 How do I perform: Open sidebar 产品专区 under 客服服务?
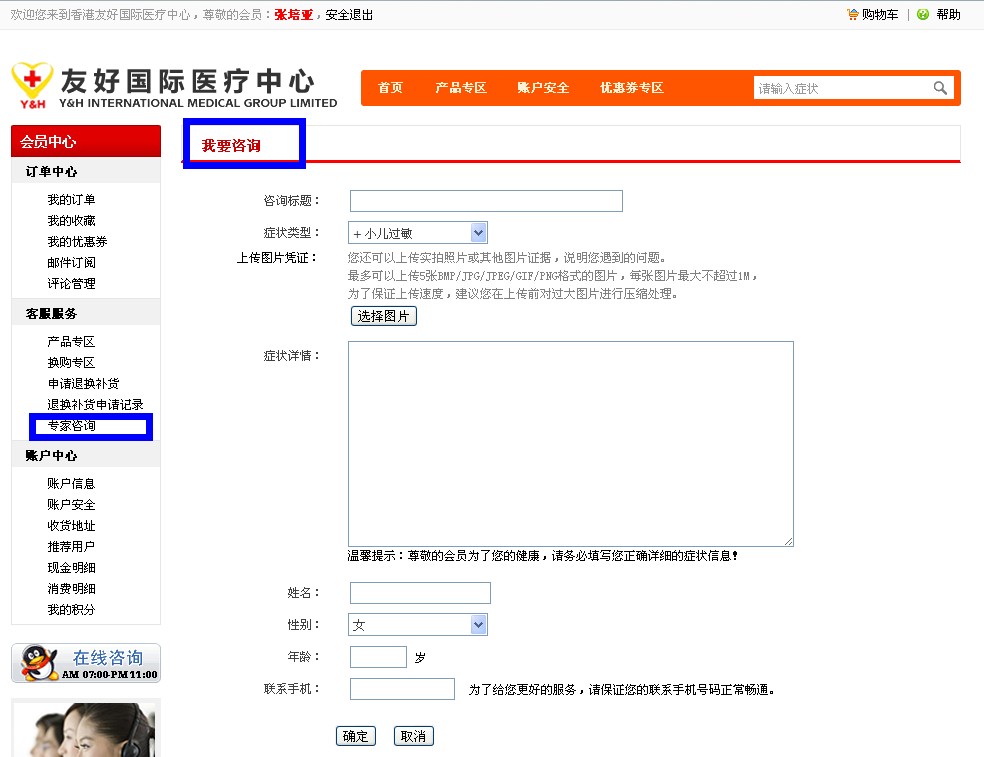[72, 341]
